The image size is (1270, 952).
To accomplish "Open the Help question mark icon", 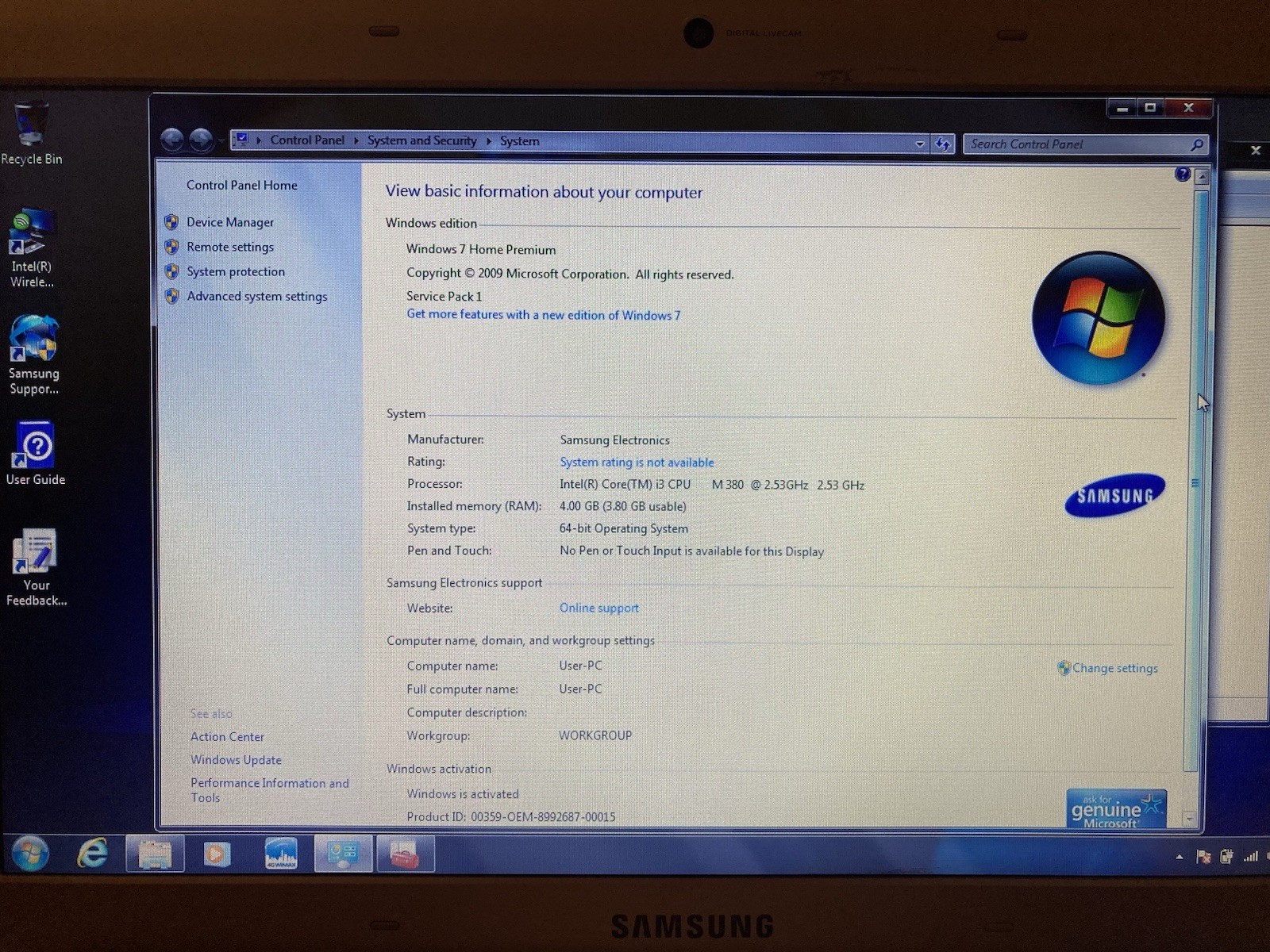I will (1182, 175).
